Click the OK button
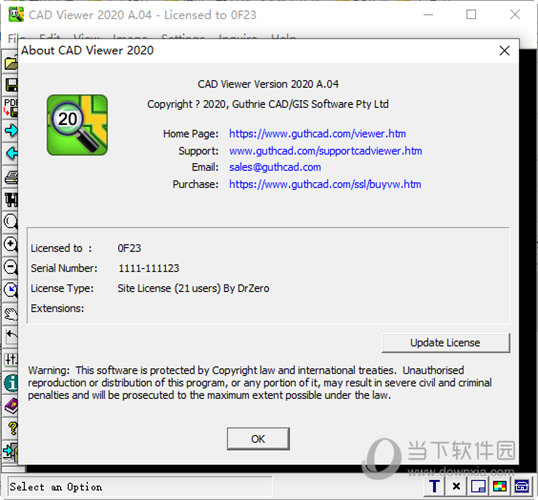This screenshot has width=538, height=500. 258,439
